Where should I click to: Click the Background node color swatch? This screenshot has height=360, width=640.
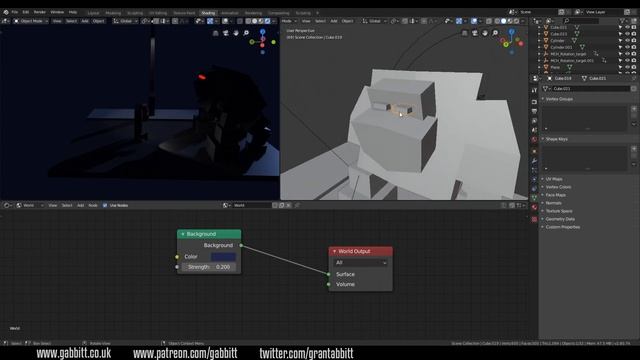[223, 257]
